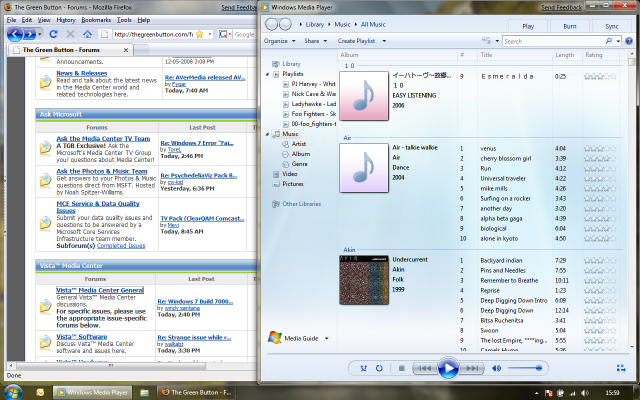Collapse the Playlists tree node
Screen dimensions: 640x400
pos(267,74)
